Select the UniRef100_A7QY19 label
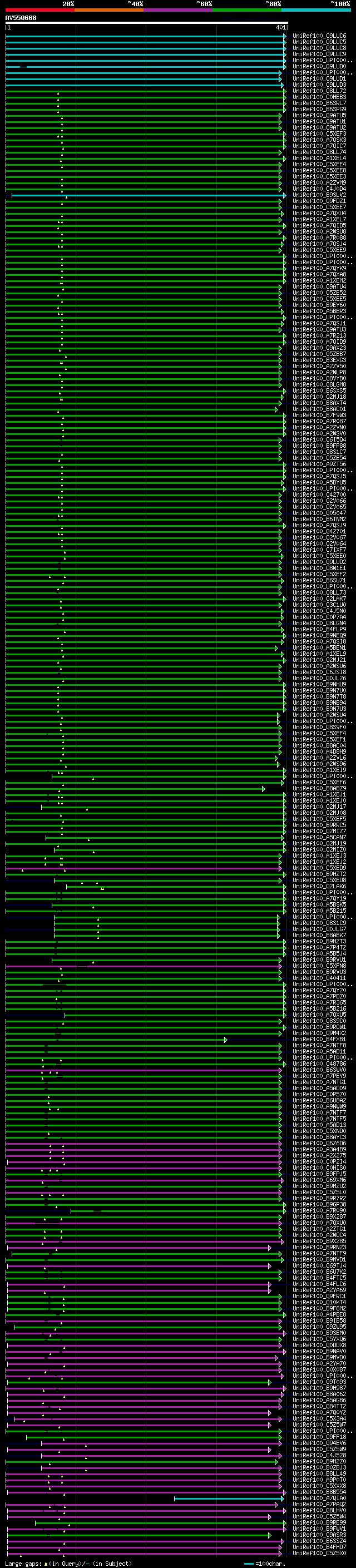 pos(319,898)
